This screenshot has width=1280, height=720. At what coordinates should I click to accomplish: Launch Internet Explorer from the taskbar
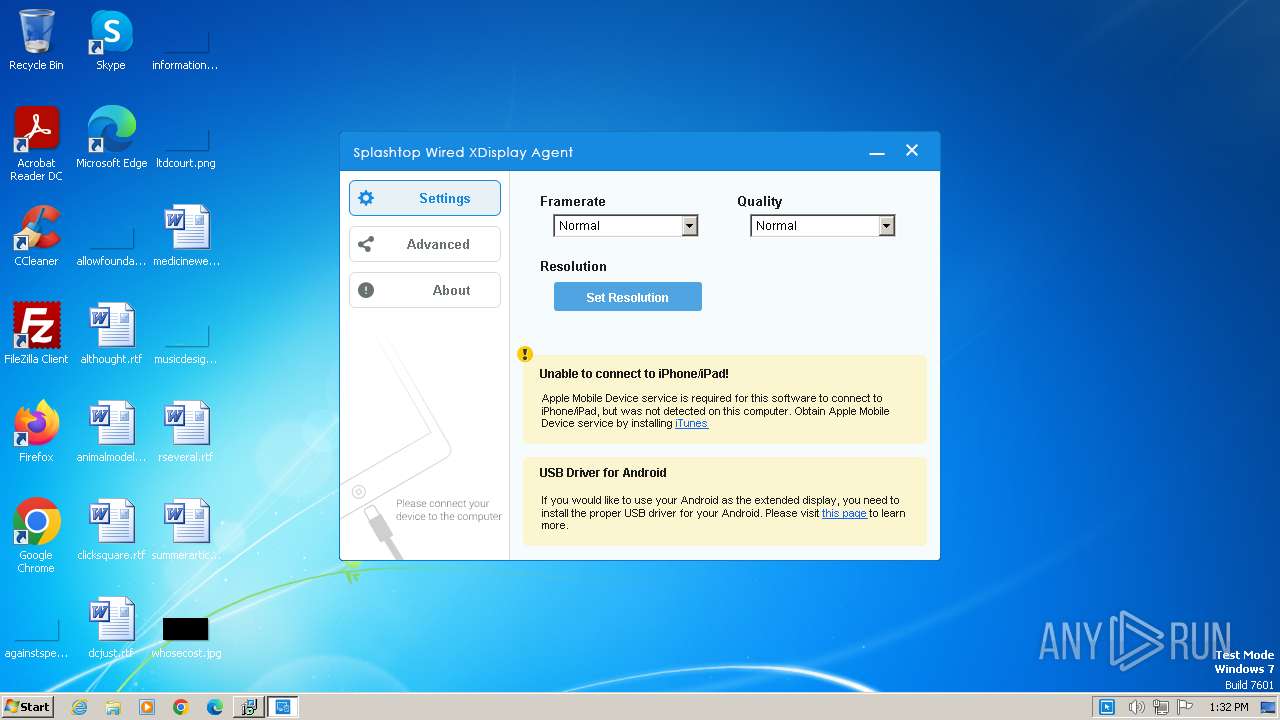point(79,707)
